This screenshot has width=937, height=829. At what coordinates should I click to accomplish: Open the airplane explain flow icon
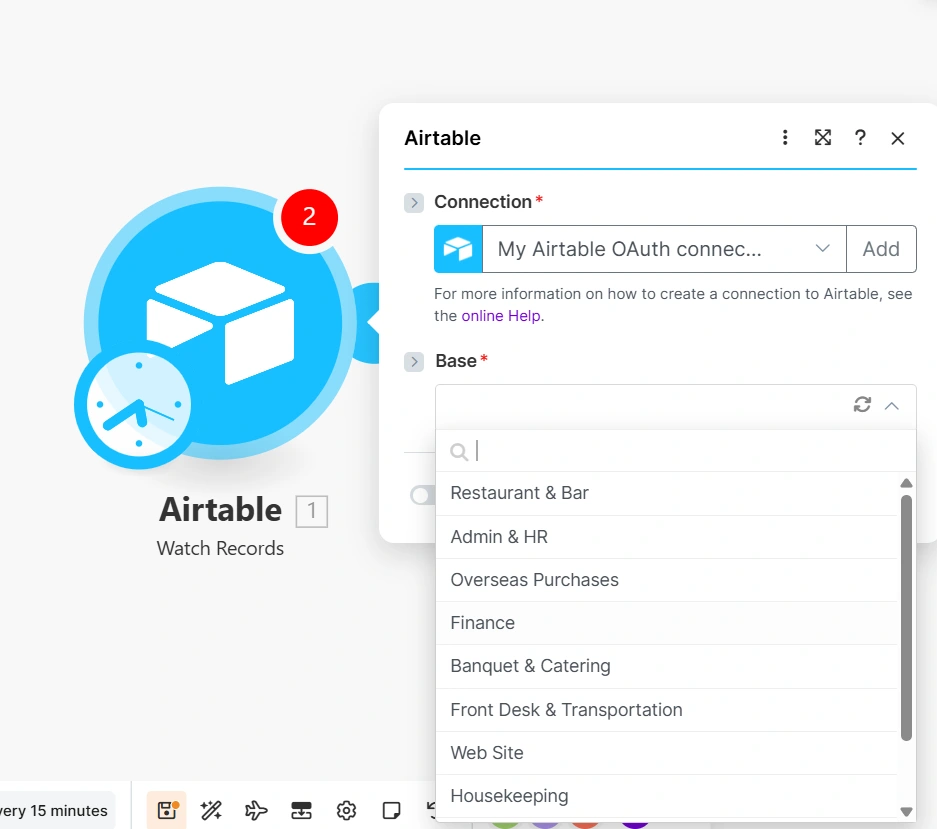tap(256, 810)
